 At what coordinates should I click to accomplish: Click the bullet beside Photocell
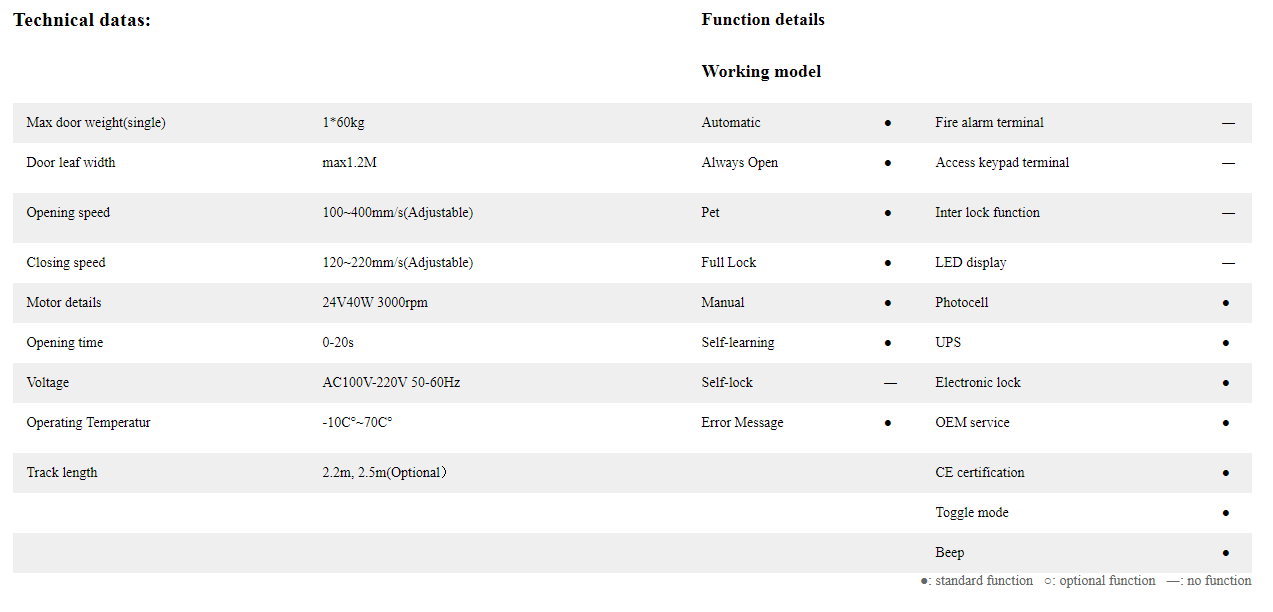point(1225,303)
